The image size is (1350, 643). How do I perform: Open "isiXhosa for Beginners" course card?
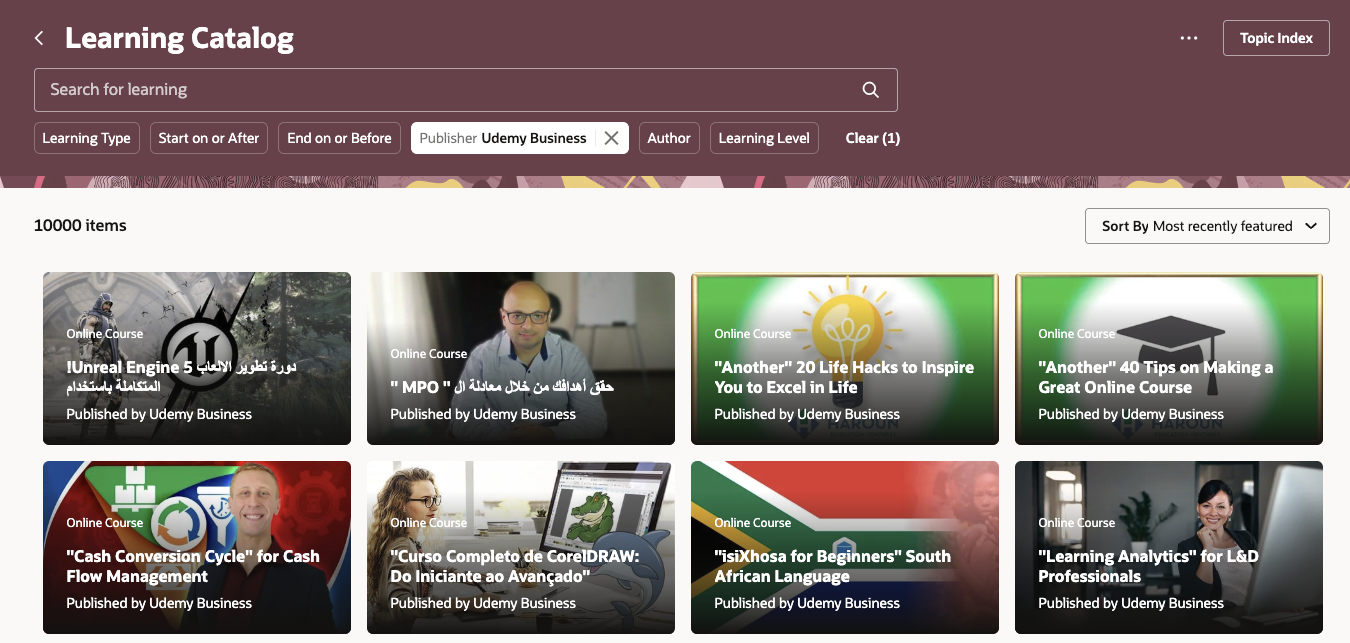[845, 547]
